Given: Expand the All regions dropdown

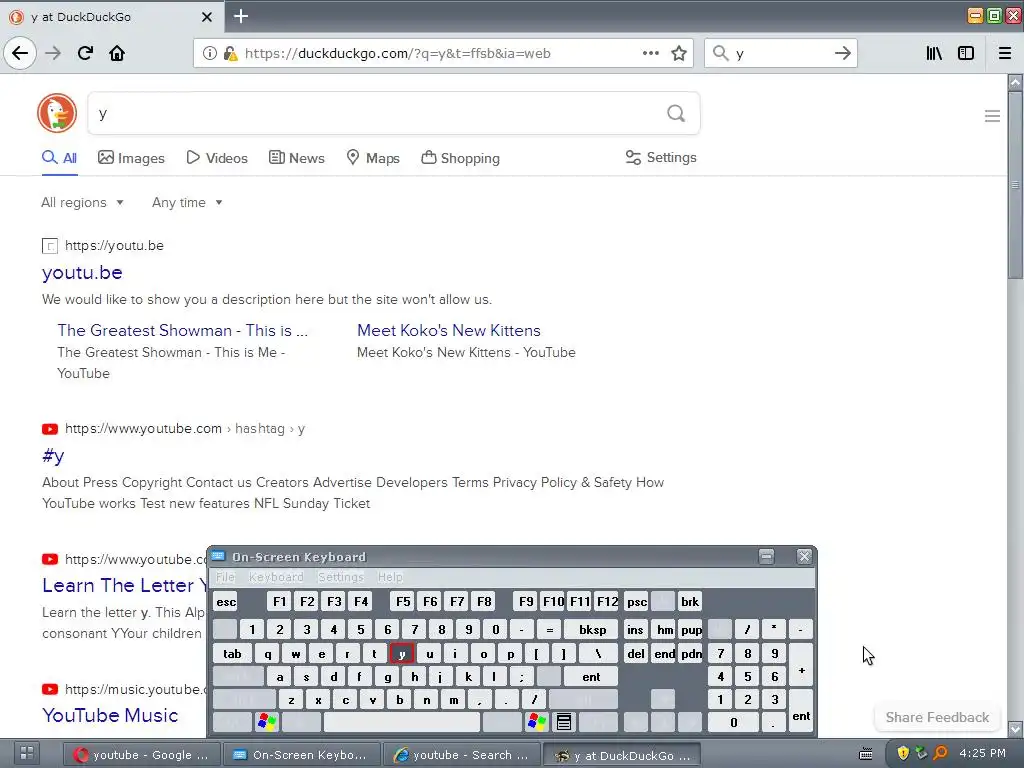Looking at the screenshot, I should click(x=82, y=202).
